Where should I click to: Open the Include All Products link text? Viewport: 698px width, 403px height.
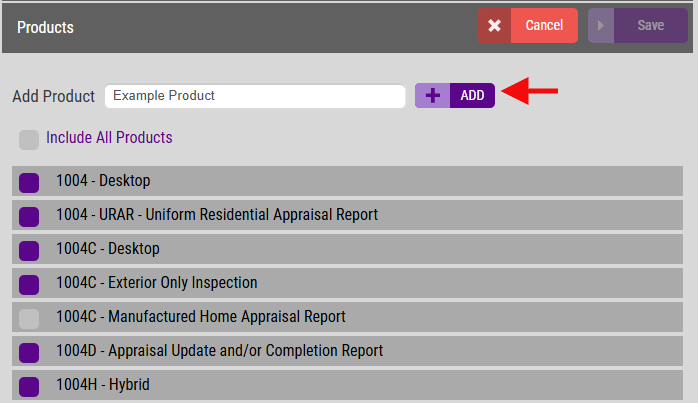click(x=109, y=138)
